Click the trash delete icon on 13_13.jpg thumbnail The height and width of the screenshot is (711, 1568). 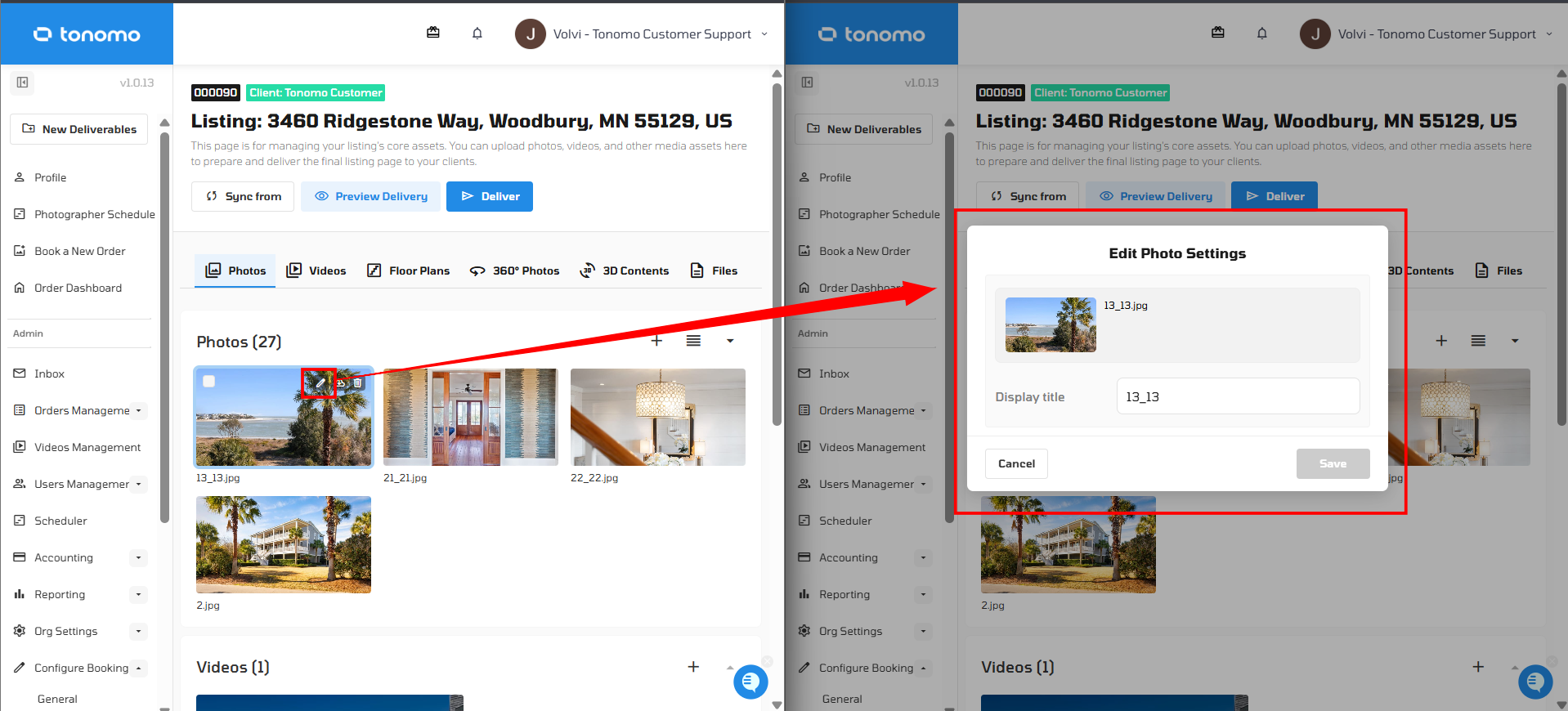pos(357,382)
